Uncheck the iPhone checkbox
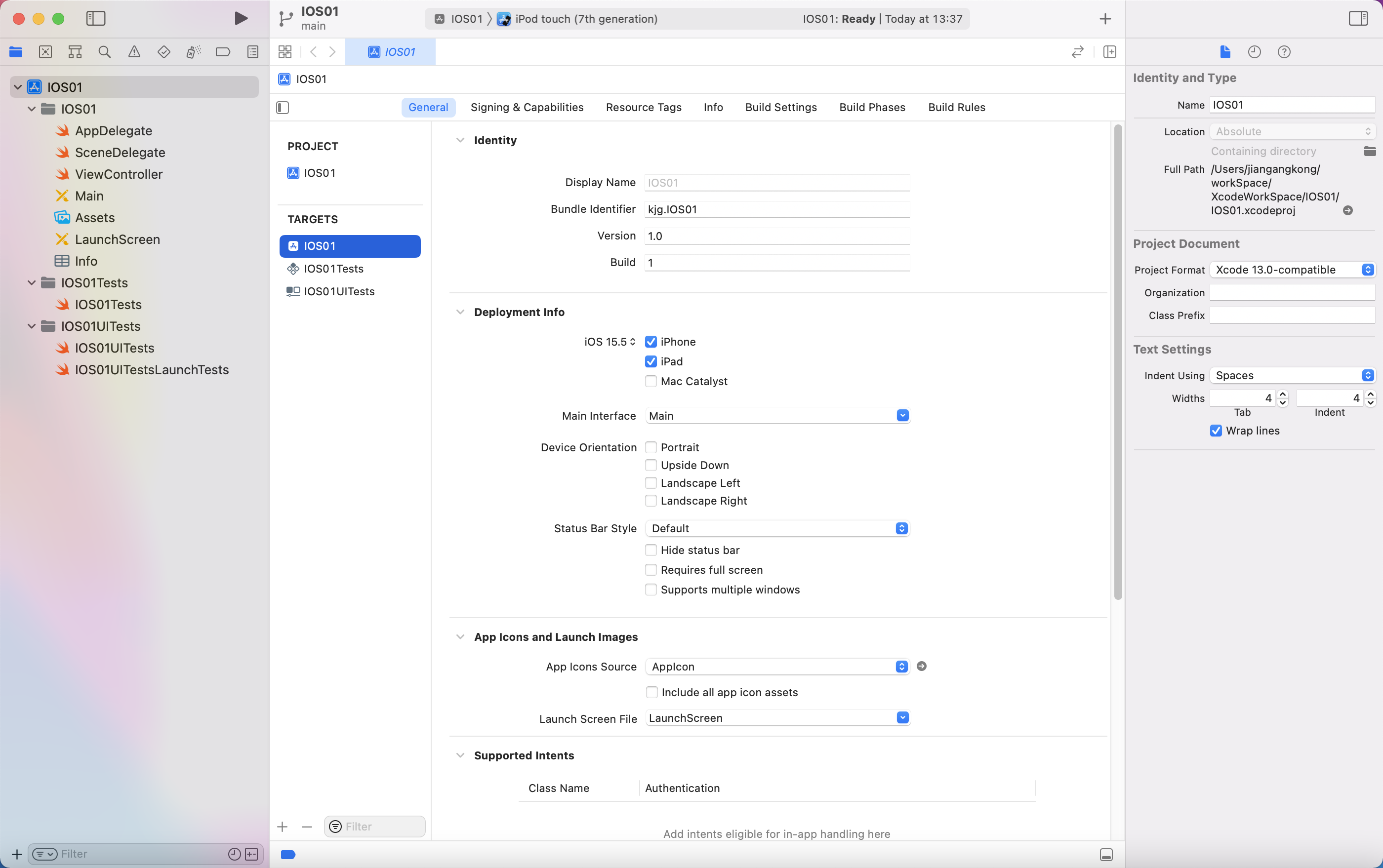The image size is (1383, 868). [x=651, y=342]
